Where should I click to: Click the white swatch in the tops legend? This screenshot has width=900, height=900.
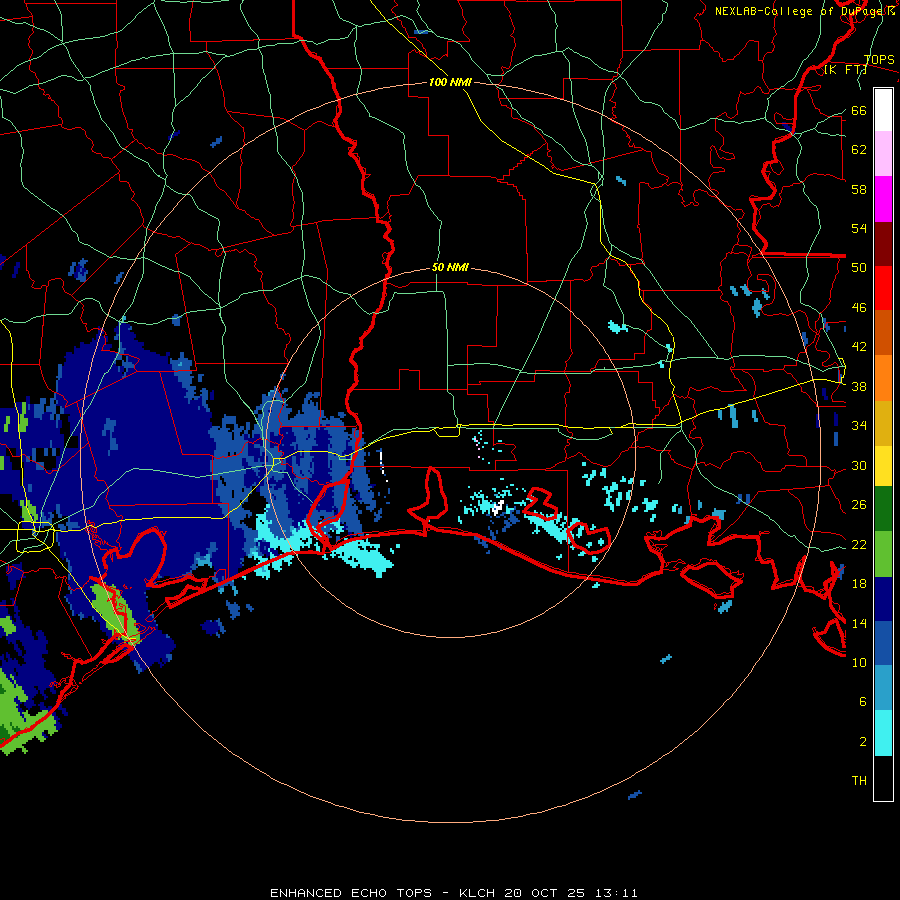(883, 110)
